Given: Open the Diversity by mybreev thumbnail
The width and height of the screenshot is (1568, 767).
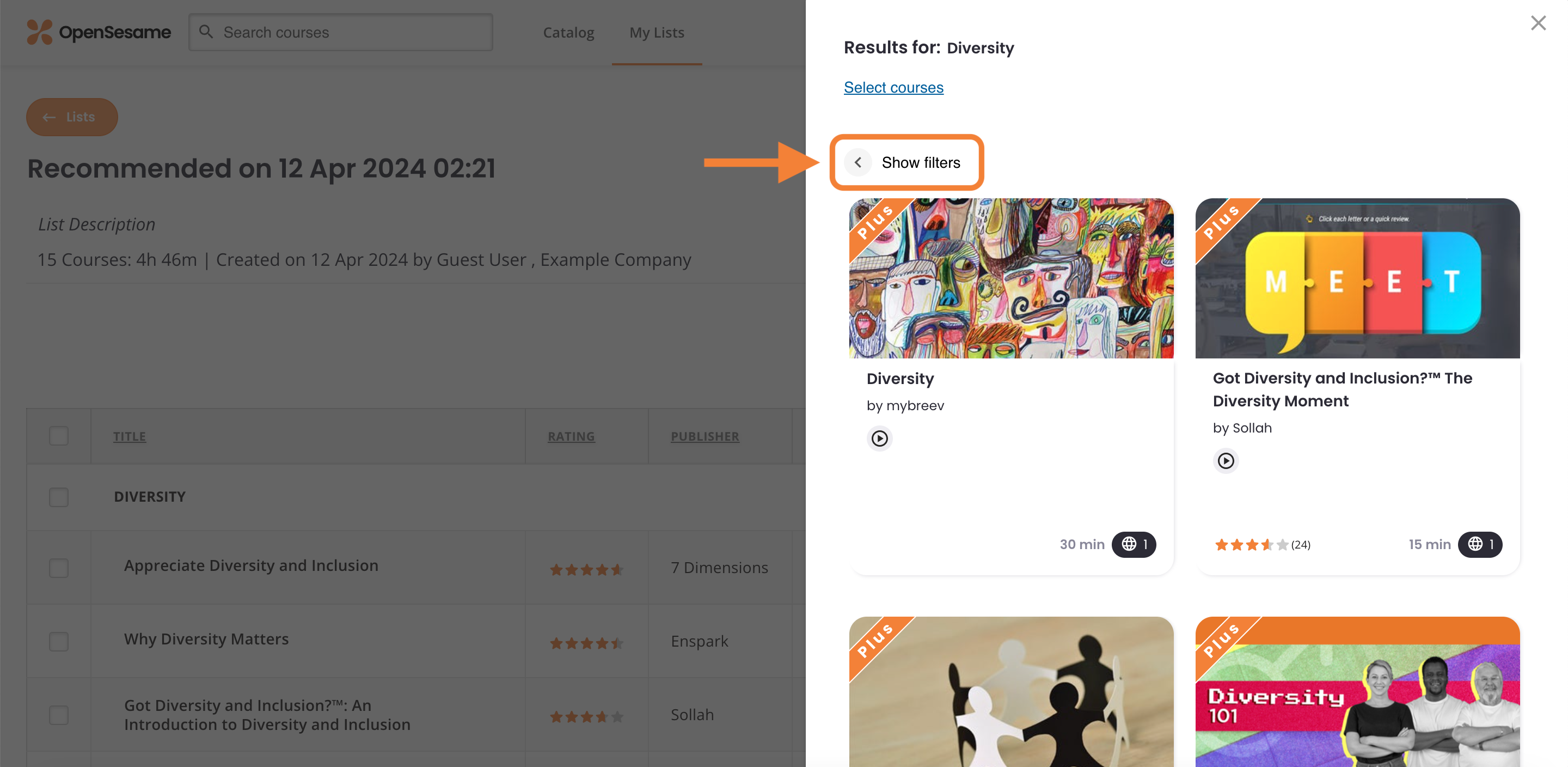Looking at the screenshot, I should 1011,278.
